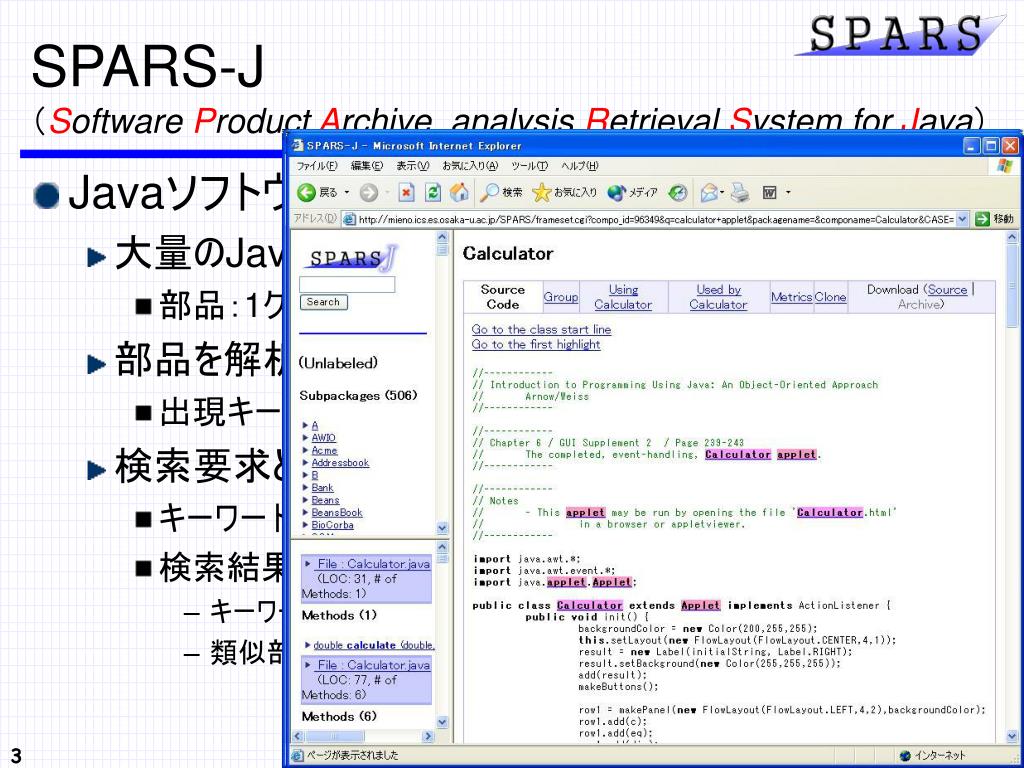Open the Addressbook subpackage link
Viewport: 1024px width, 768px height.
click(x=340, y=462)
